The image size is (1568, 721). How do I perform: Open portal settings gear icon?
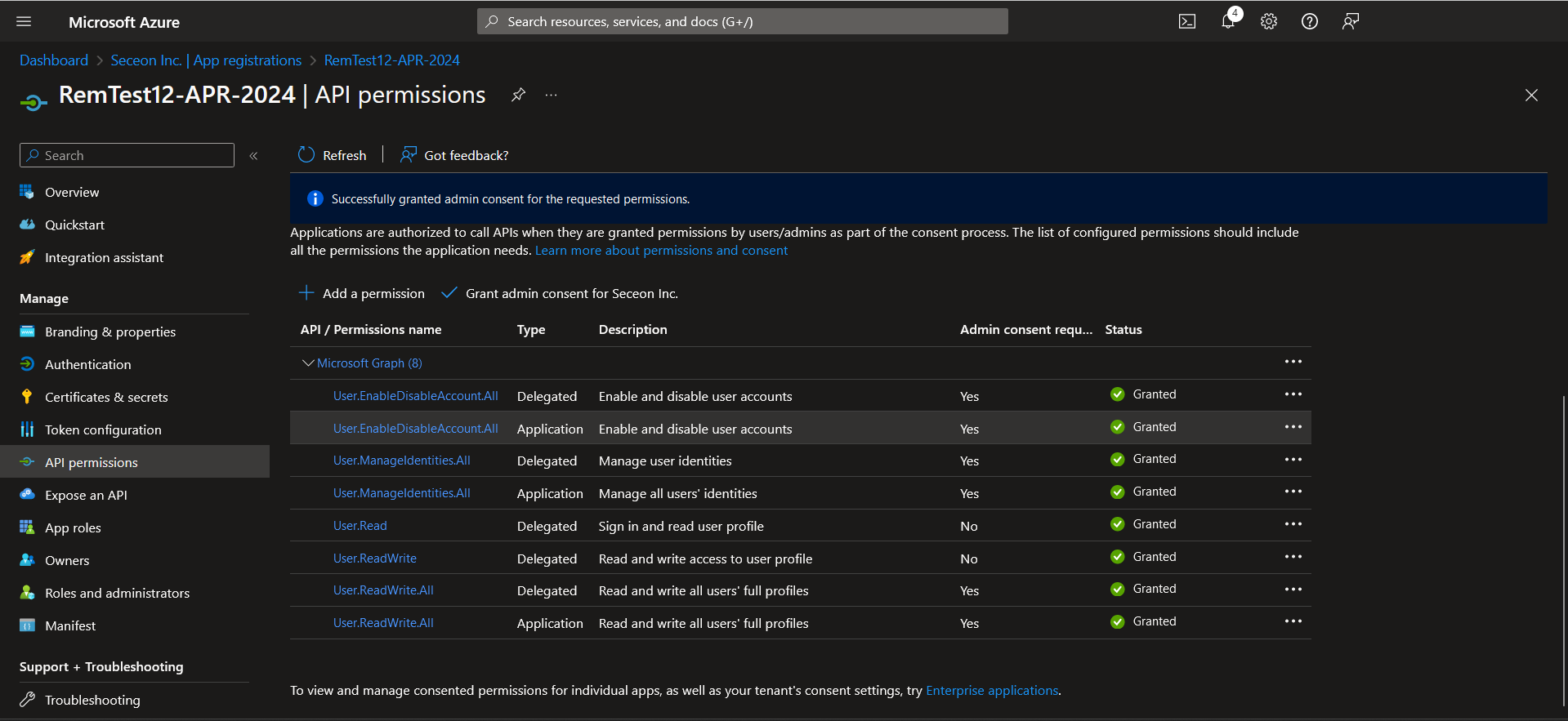[1269, 22]
